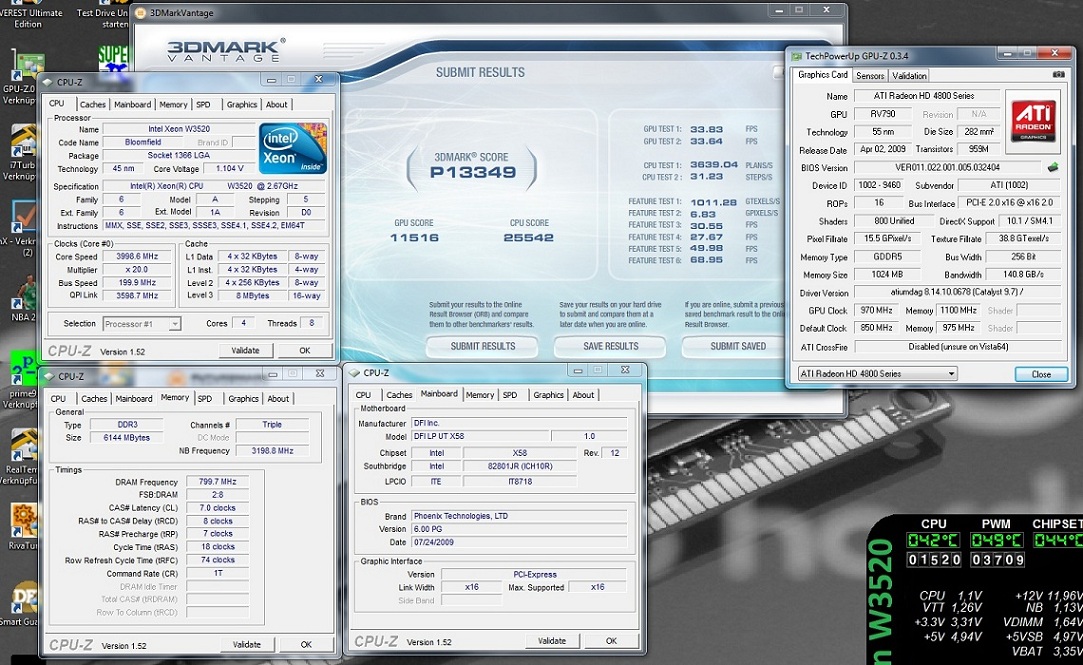Click the CPU temperature readout 042°C

[x=933, y=540]
